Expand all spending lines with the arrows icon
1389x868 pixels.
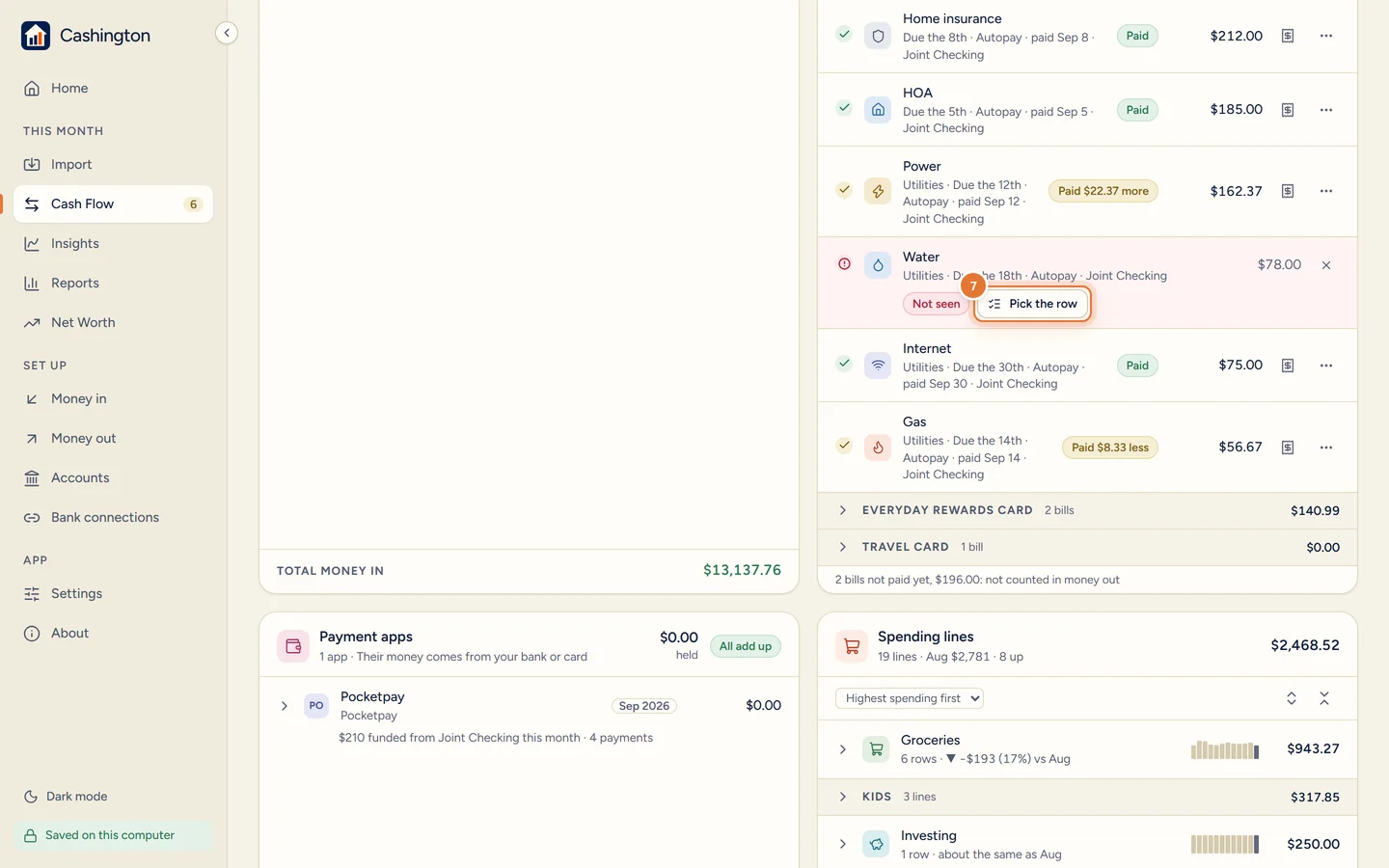click(x=1292, y=698)
